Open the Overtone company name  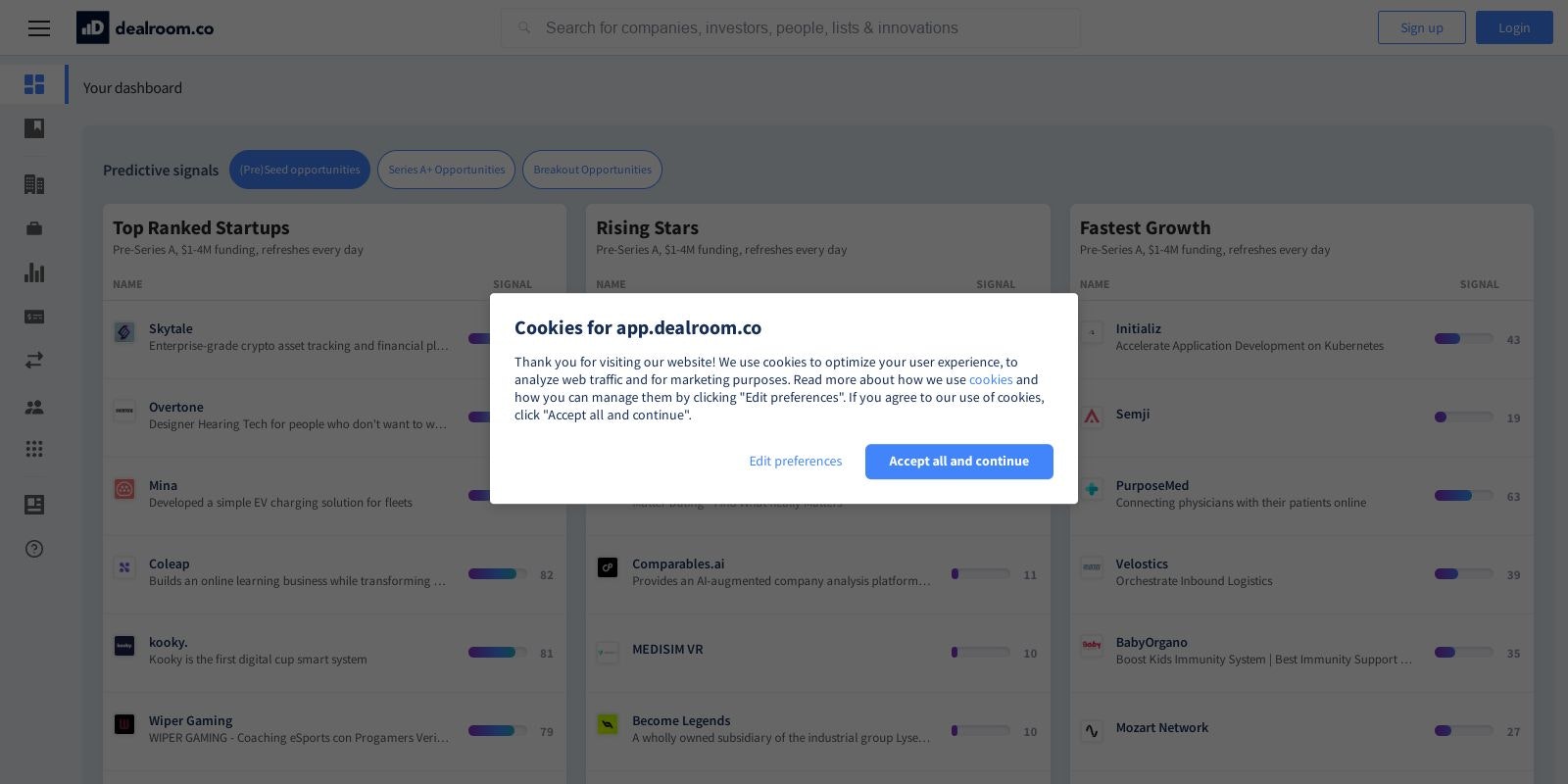point(176,408)
